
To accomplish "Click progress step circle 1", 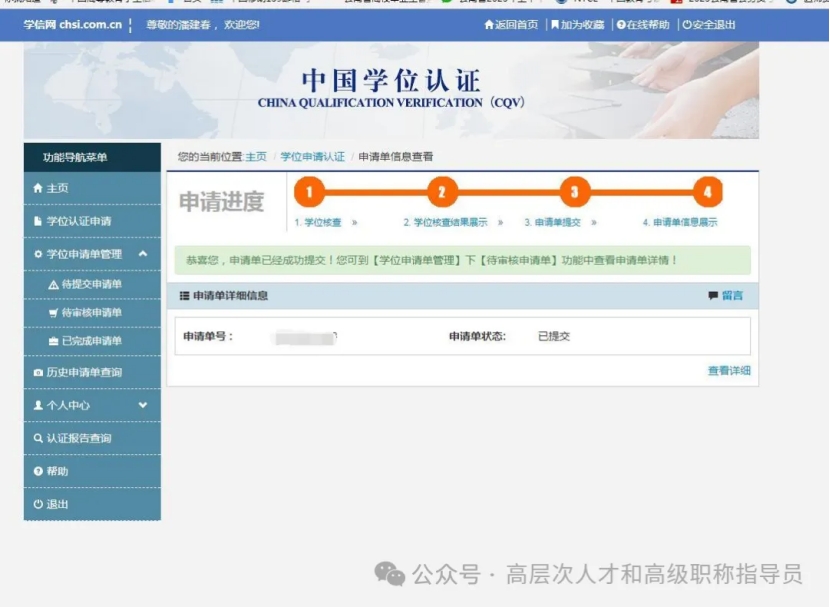I will pos(309,192).
